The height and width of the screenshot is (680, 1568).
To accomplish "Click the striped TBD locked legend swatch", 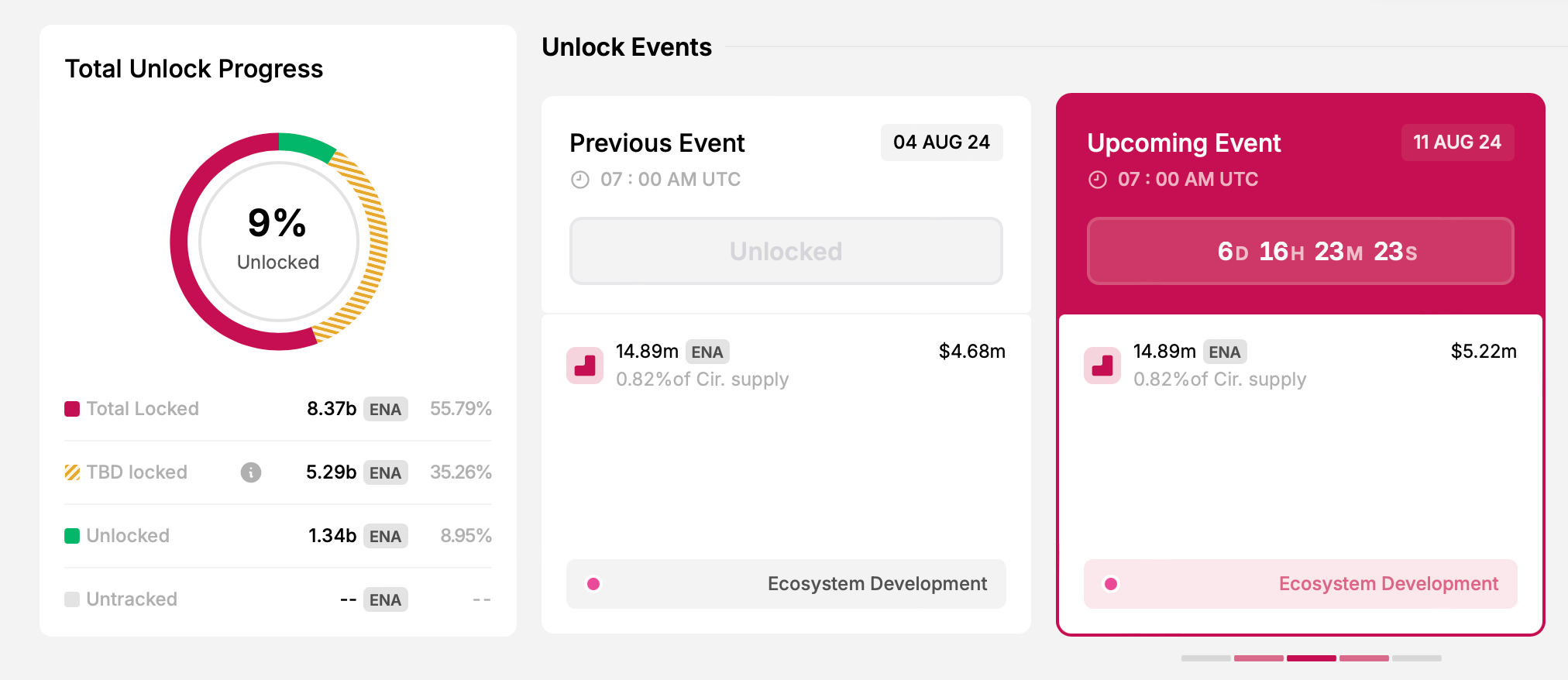I will click(x=72, y=472).
